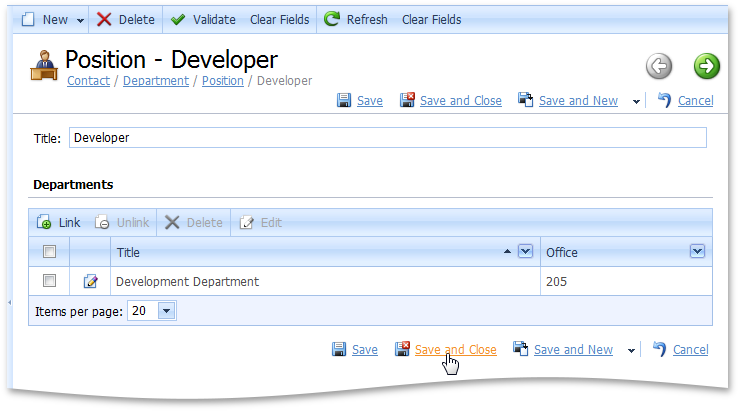Click Unlink in Departments toolbar
Image resolution: width=741 pixels, height=414 pixels.
pyautogui.click(x=122, y=223)
